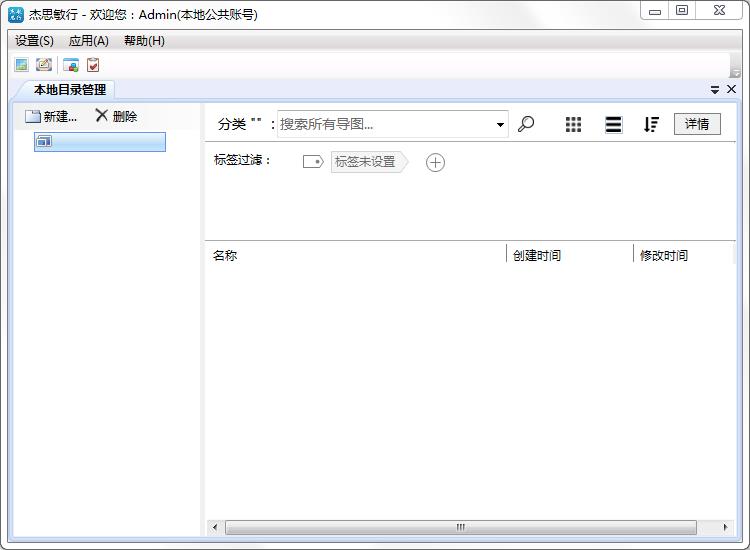Click the edit note toolbar icon
The width and height of the screenshot is (750, 550).
pyautogui.click(x=44, y=65)
